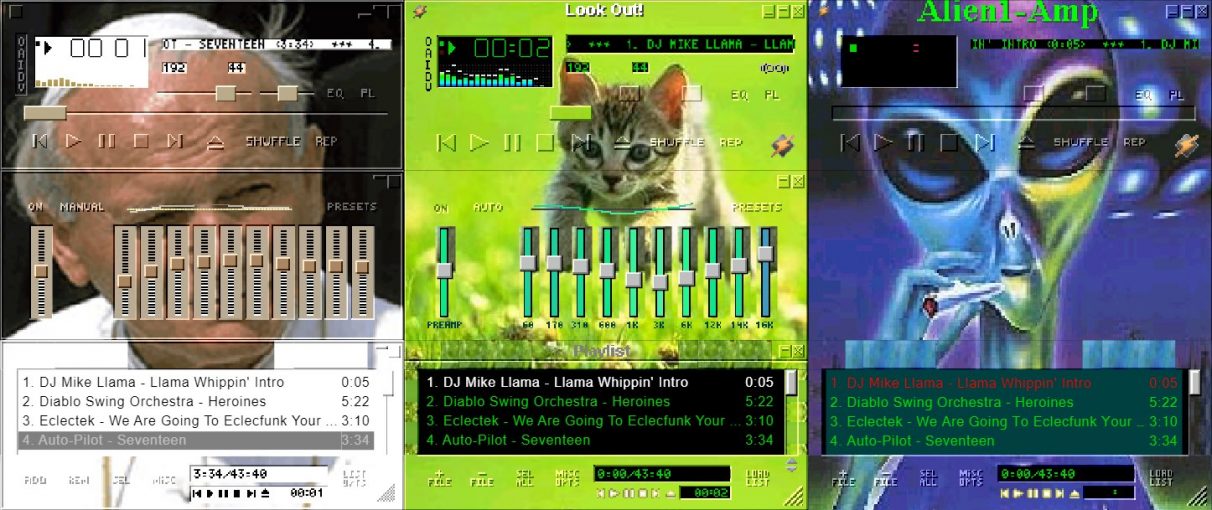This screenshot has width=1212, height=510.
Task: Click the Eject icon in the Look Out! player
Action: [x=621, y=142]
